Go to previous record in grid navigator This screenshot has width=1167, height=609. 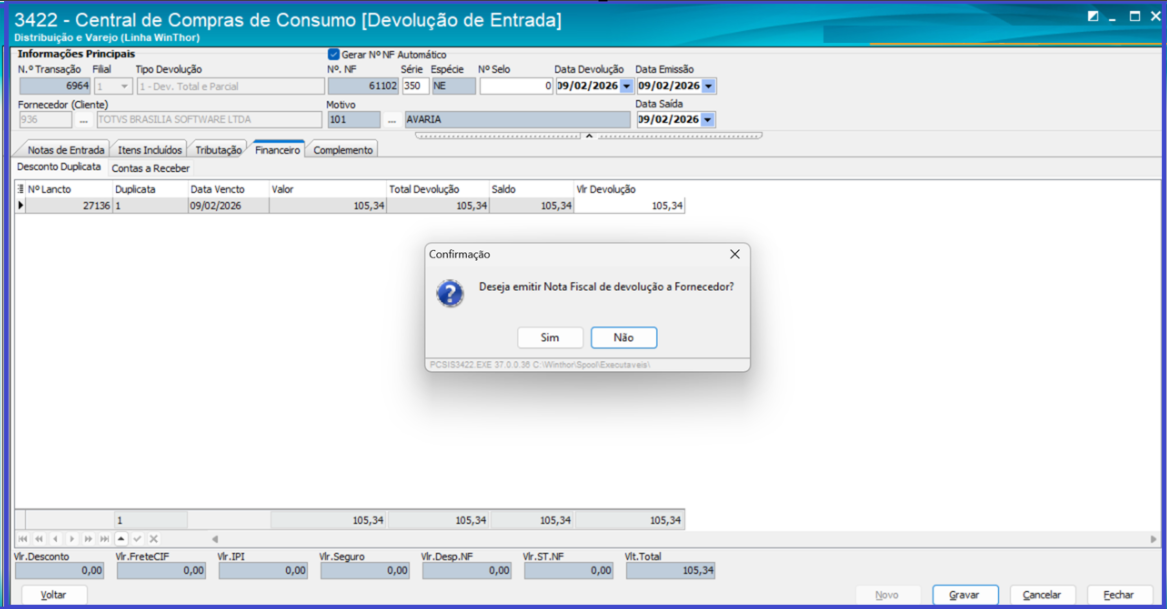pyautogui.click(x=56, y=538)
